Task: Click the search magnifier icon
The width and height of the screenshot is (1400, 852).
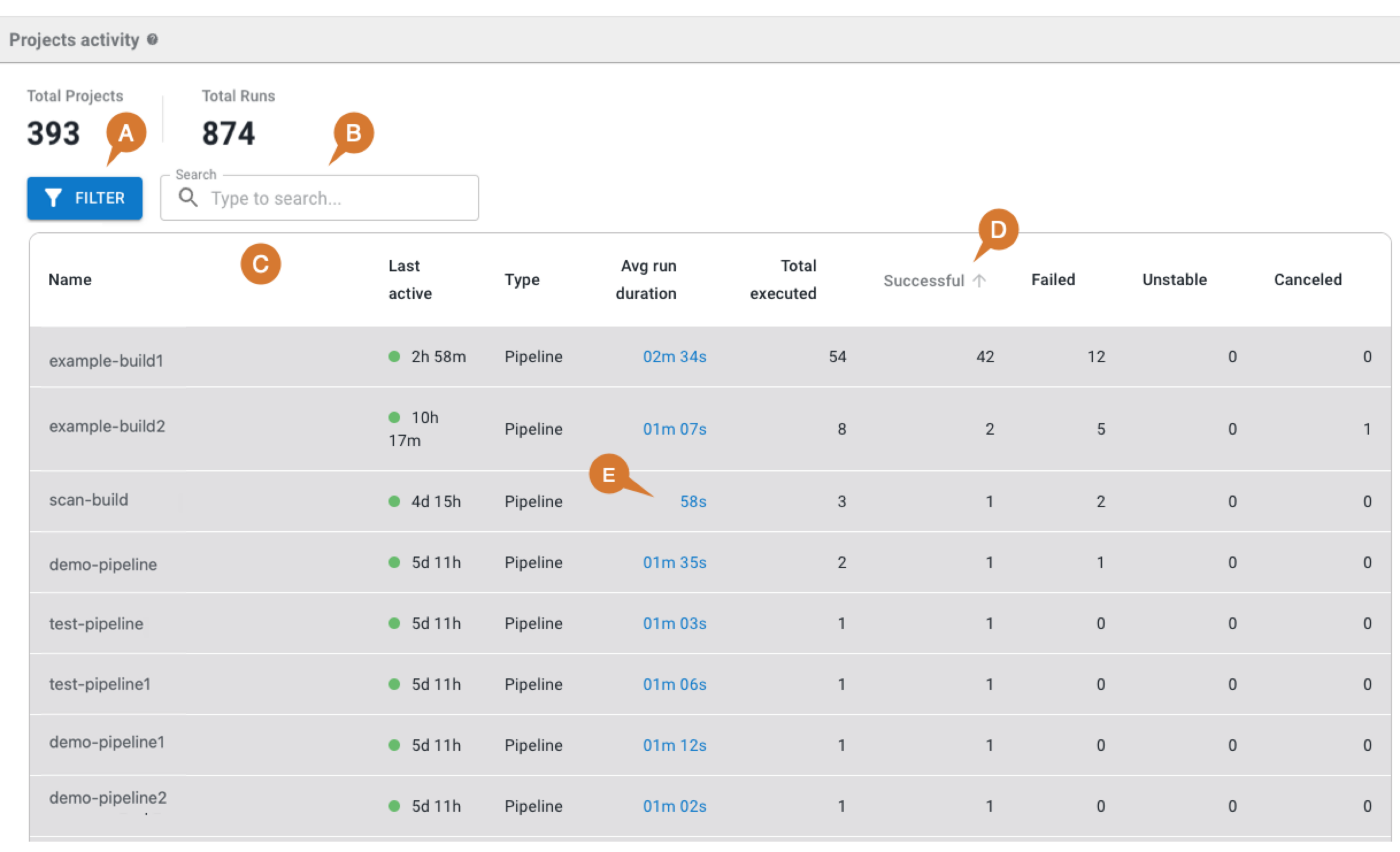Action: [x=188, y=198]
